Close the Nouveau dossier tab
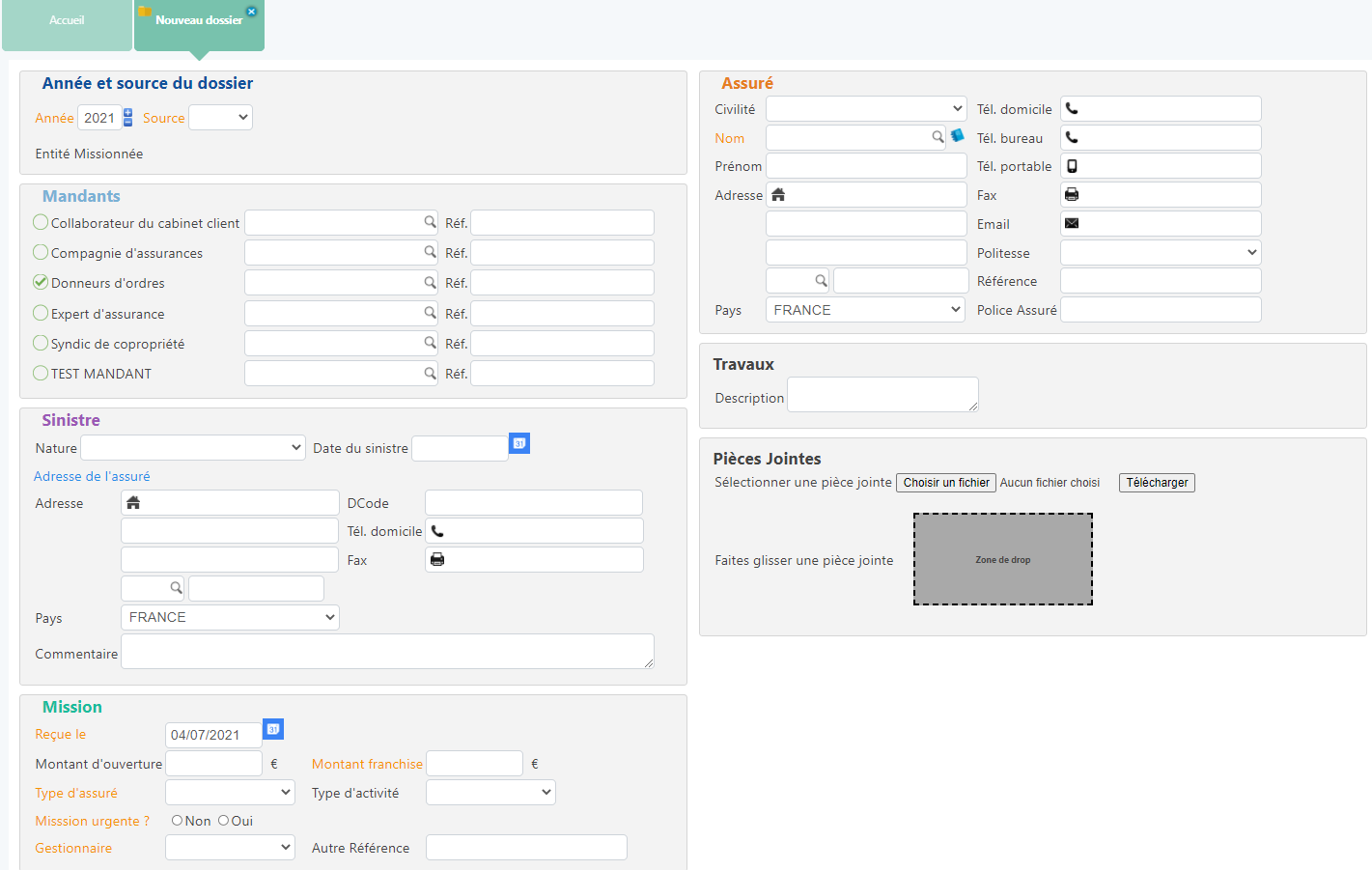 [x=252, y=12]
